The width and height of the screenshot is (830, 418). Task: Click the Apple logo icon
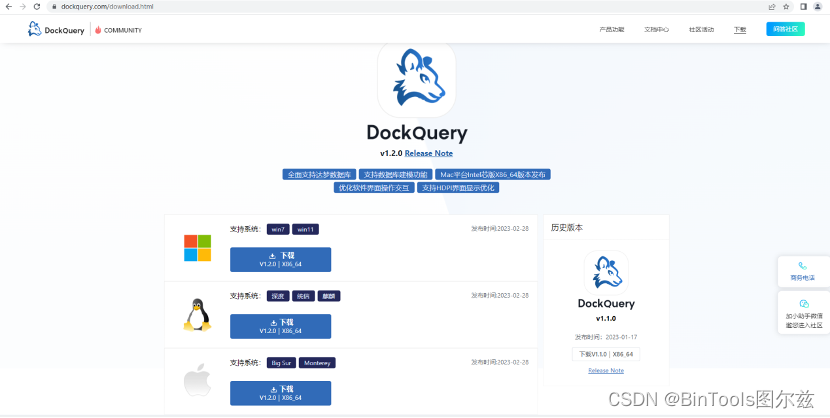pyautogui.click(x=197, y=380)
